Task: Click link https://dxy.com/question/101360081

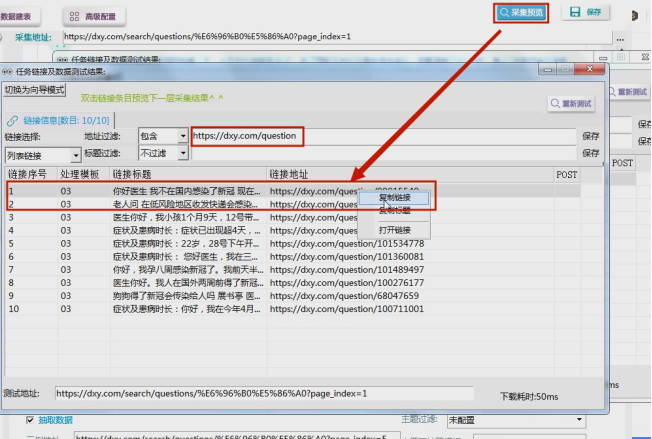Action: click(x=347, y=256)
